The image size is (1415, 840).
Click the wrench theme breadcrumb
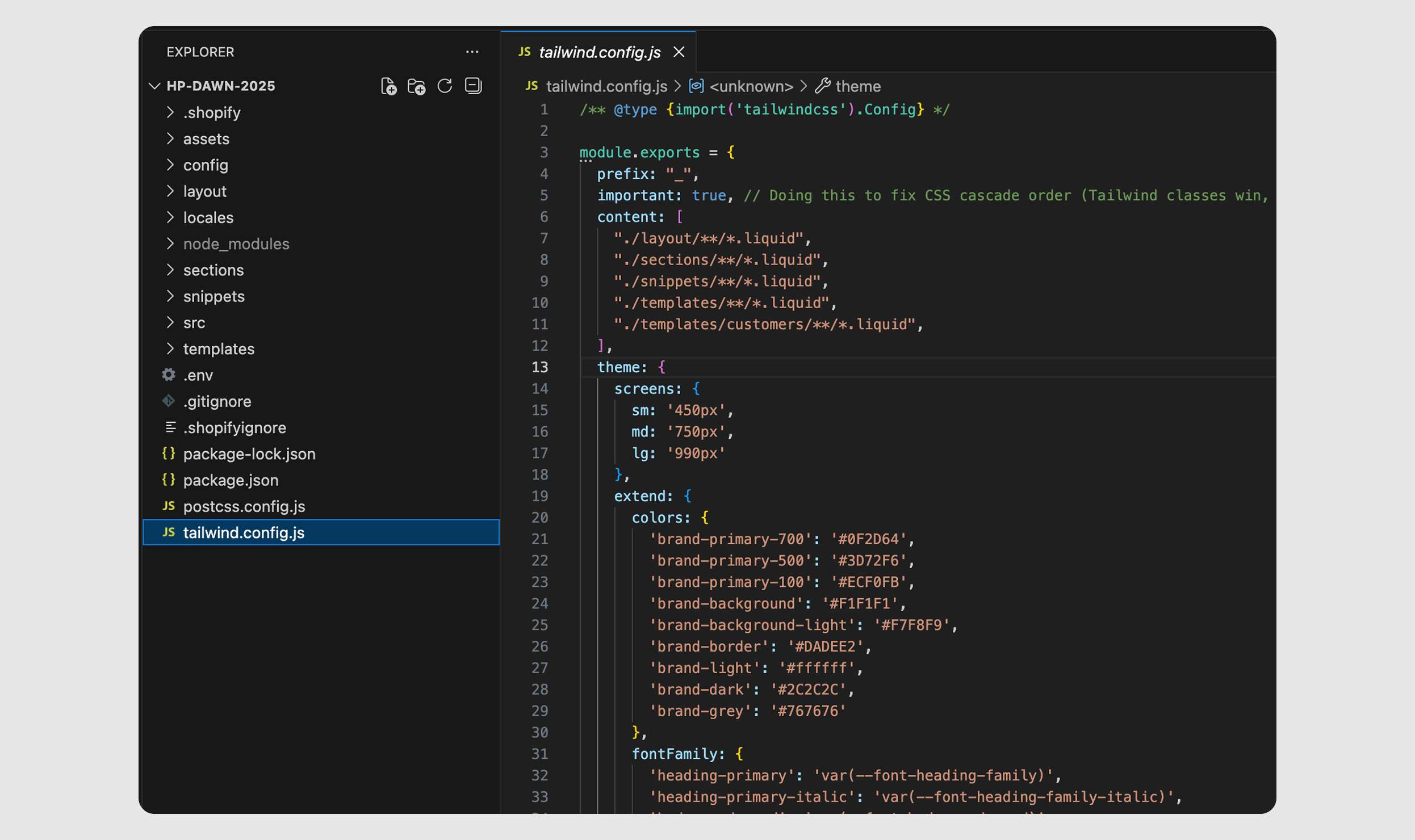tap(857, 86)
